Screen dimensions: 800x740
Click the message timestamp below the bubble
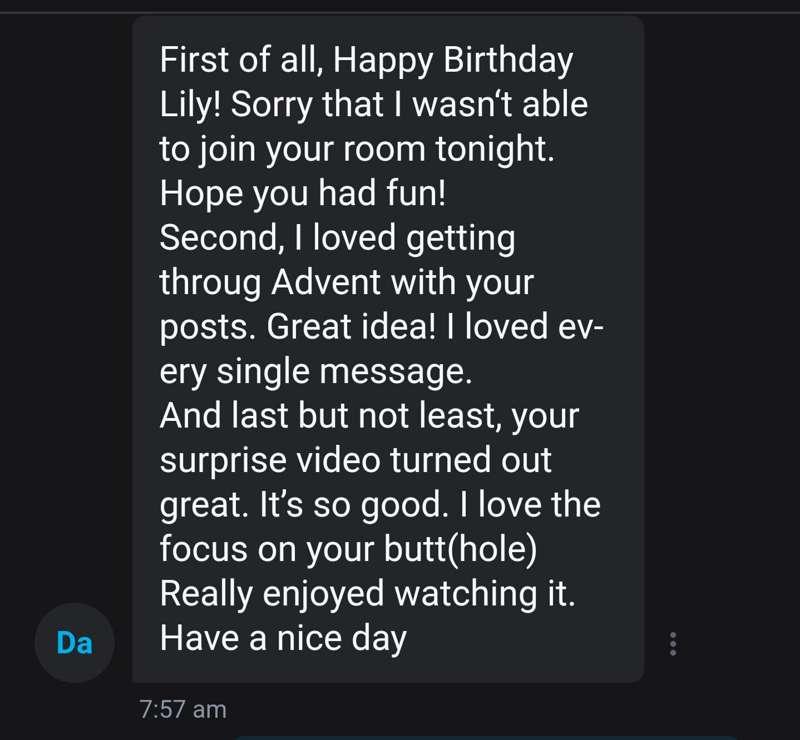(x=182, y=709)
